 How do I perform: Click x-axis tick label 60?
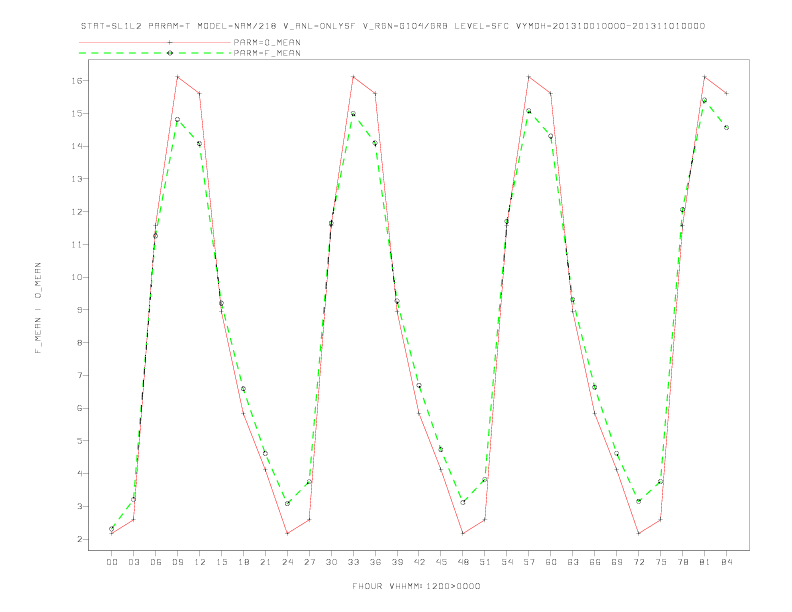(x=551, y=562)
